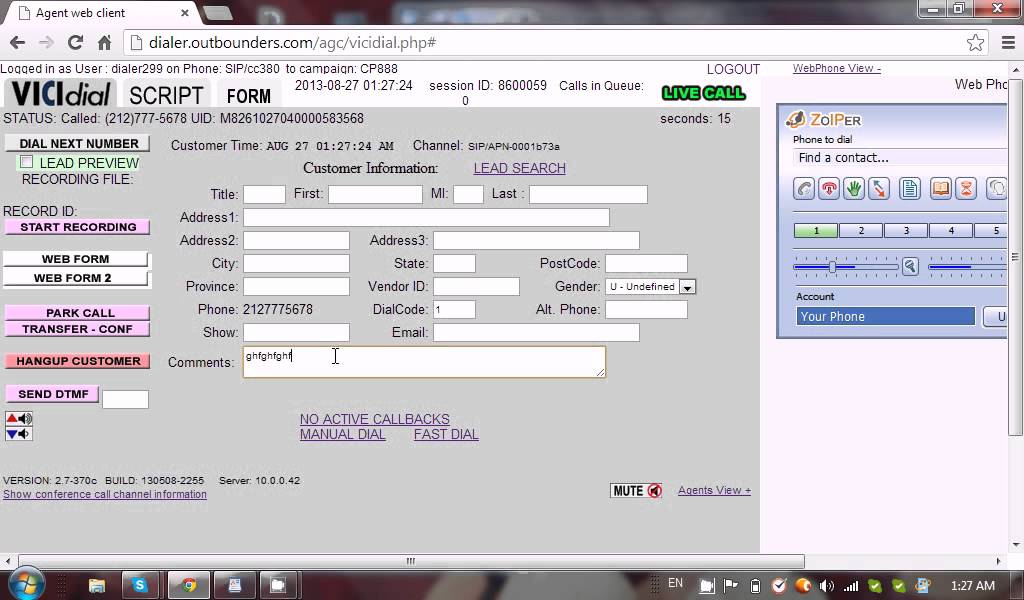Viewport: 1024px width, 600px height.
Task: Open WEB FORM 2
Action: point(76,278)
